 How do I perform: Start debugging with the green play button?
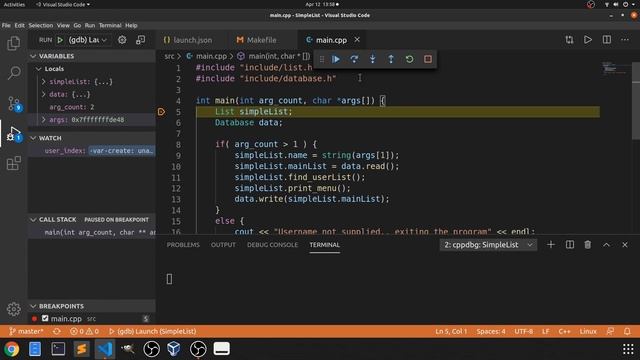click(x=60, y=40)
